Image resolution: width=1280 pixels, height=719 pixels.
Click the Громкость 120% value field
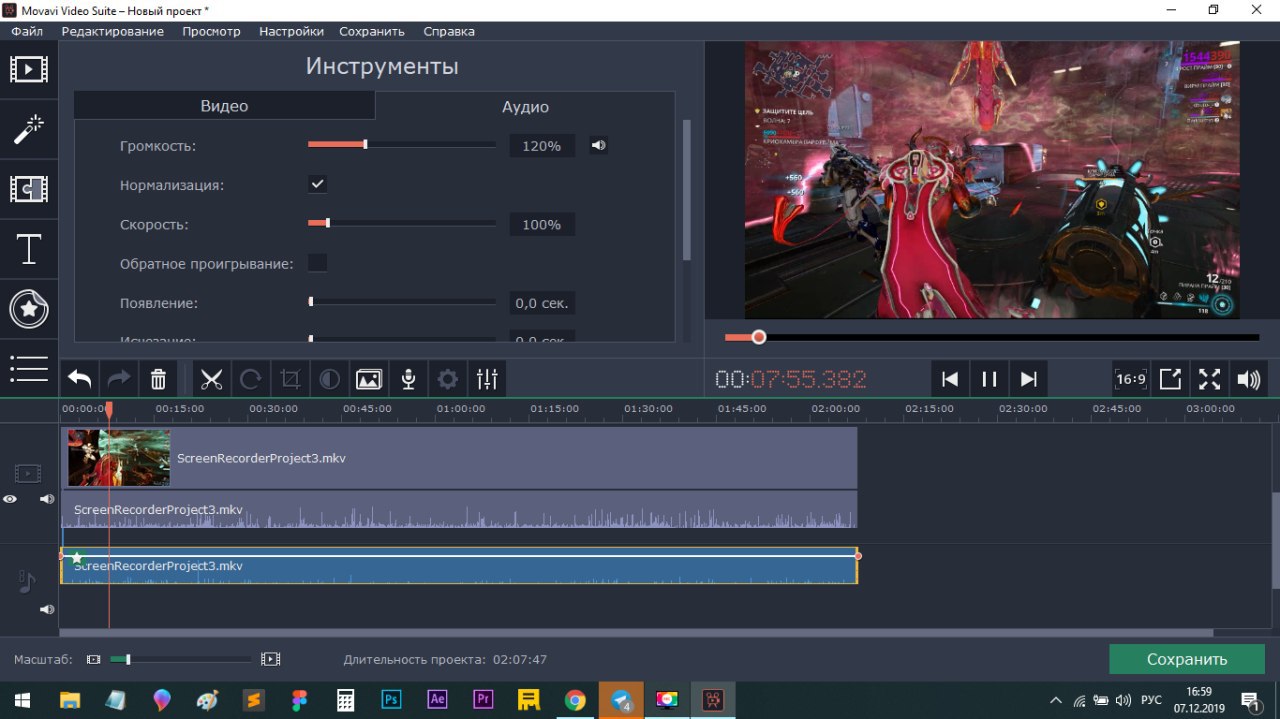pos(542,146)
